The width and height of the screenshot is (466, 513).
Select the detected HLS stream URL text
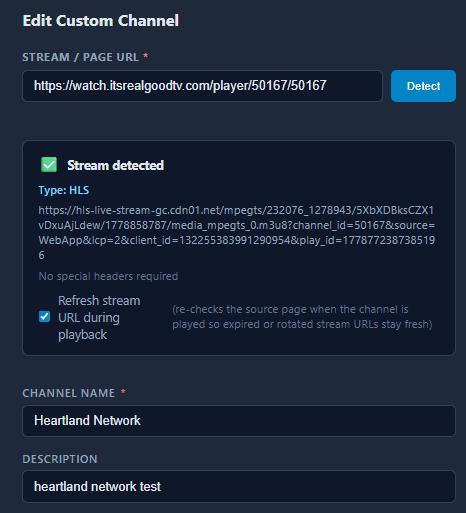[237, 233]
